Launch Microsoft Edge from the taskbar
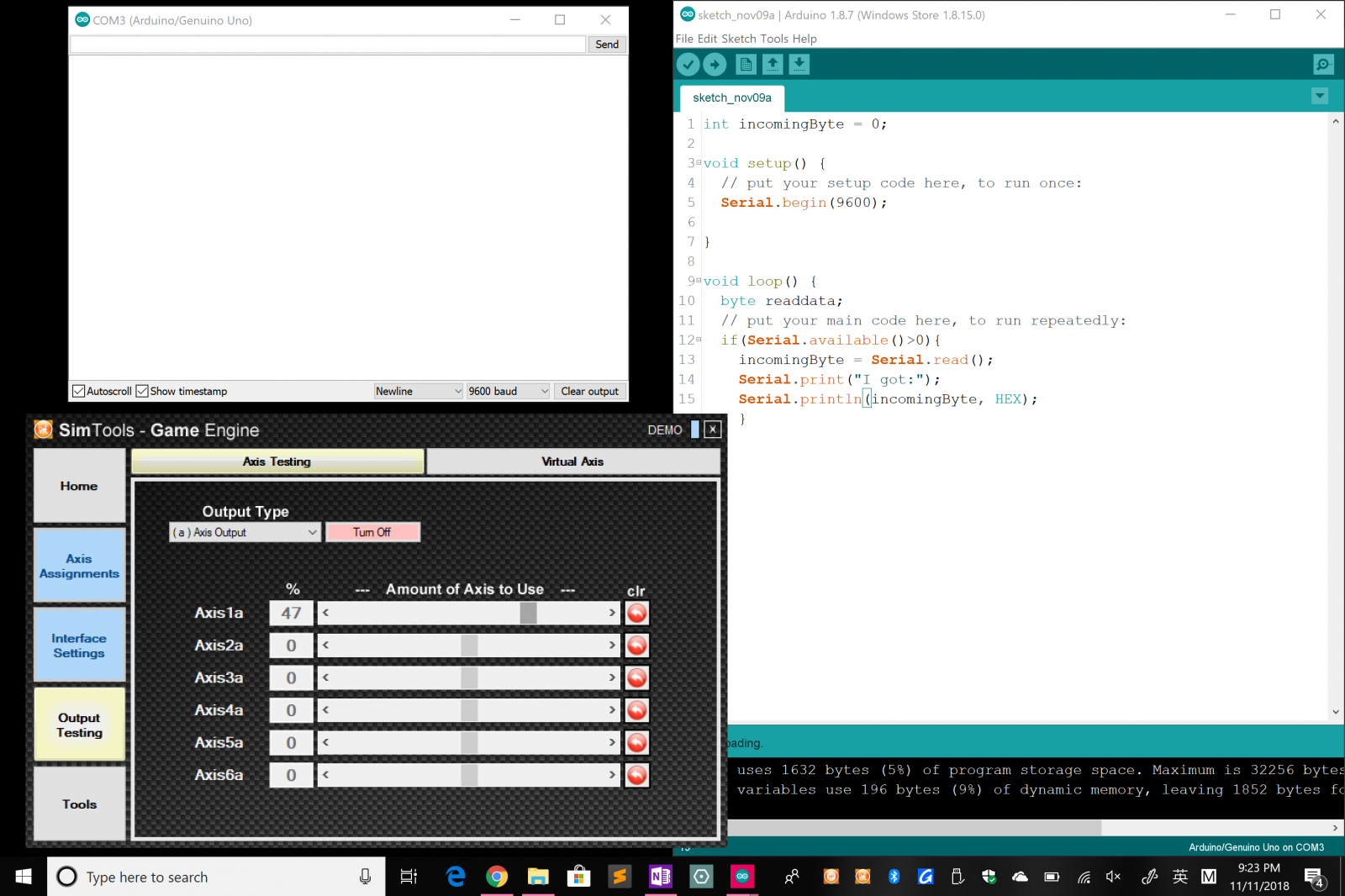Screen dimensions: 1345x896 click(456, 877)
